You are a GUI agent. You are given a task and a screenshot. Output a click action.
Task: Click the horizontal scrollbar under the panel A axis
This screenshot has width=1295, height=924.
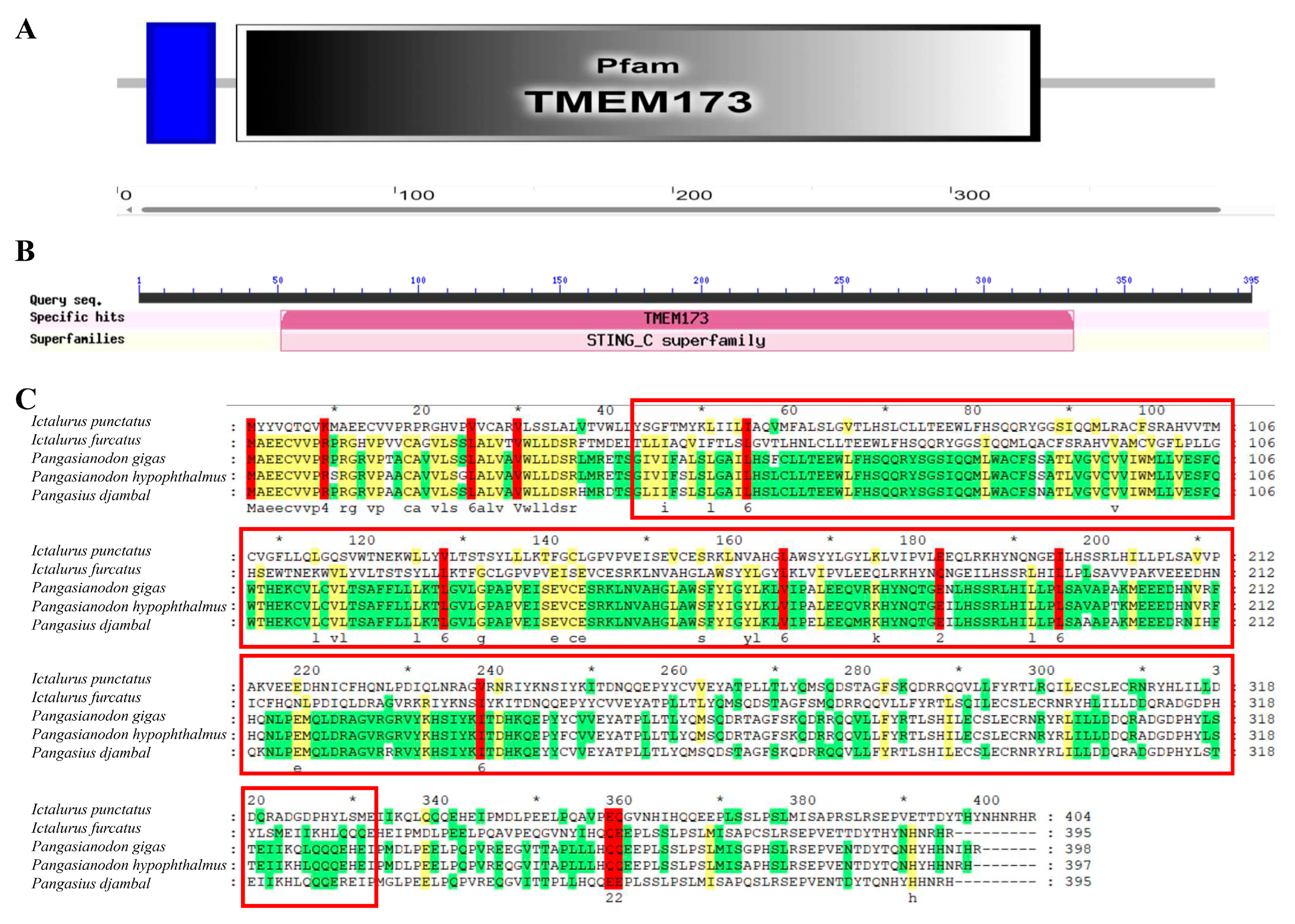click(681, 209)
